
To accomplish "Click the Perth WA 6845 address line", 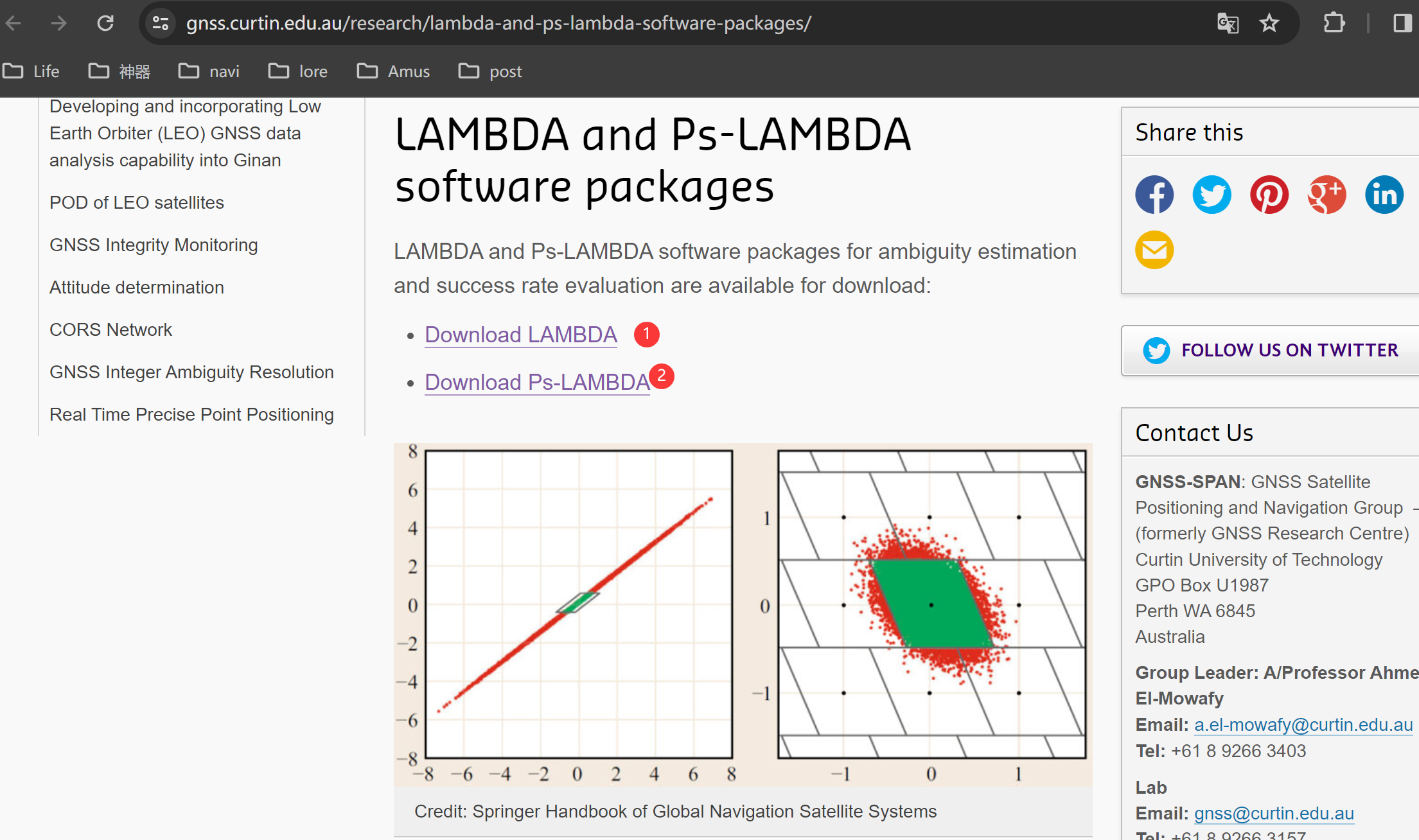I will click(x=1195, y=611).
